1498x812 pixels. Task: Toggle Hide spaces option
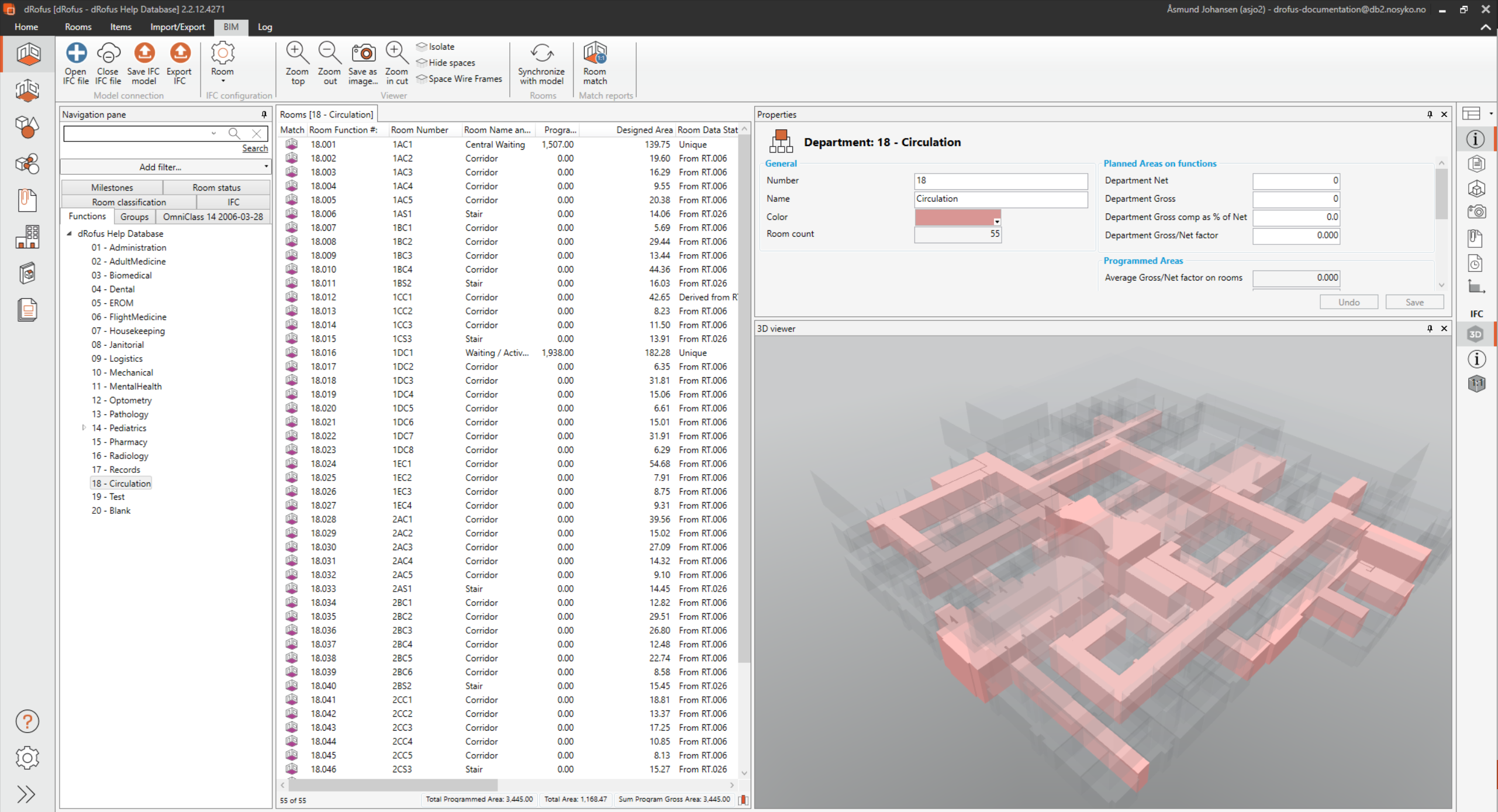tap(446, 63)
